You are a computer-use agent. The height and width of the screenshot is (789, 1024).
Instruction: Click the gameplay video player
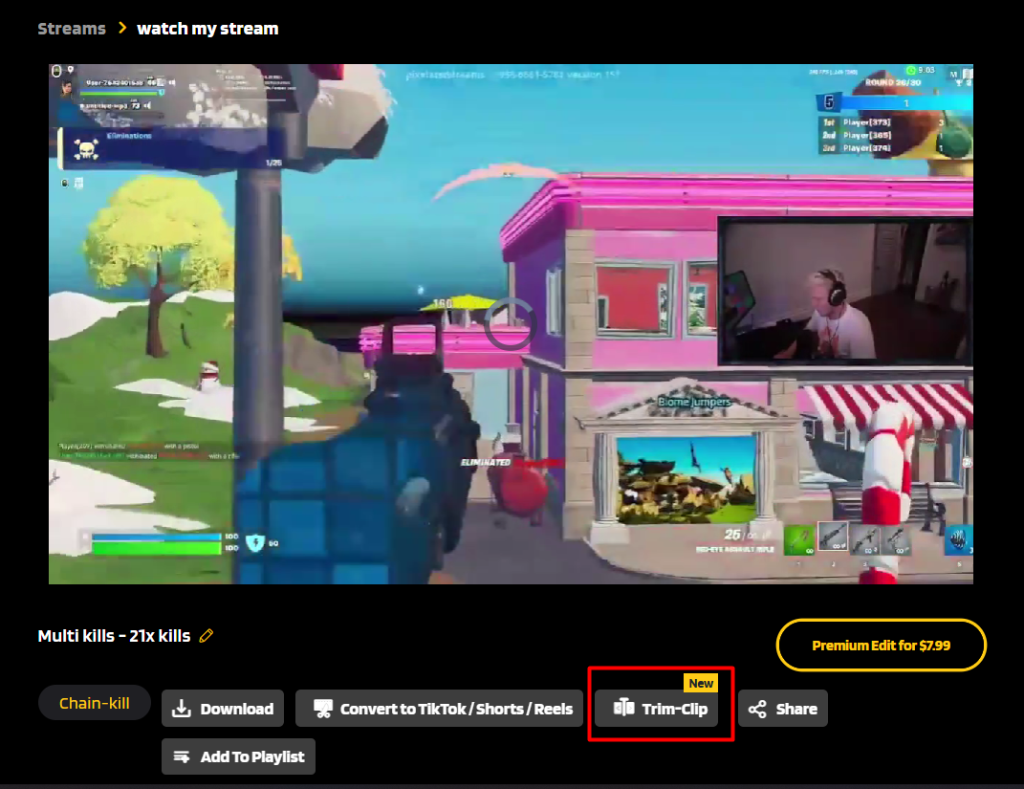(511, 324)
